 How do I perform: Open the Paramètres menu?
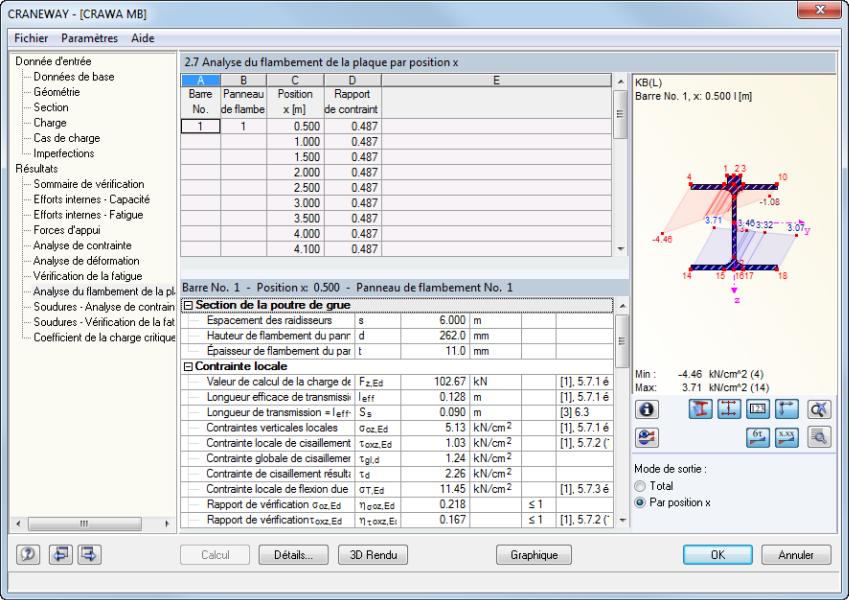coord(89,38)
